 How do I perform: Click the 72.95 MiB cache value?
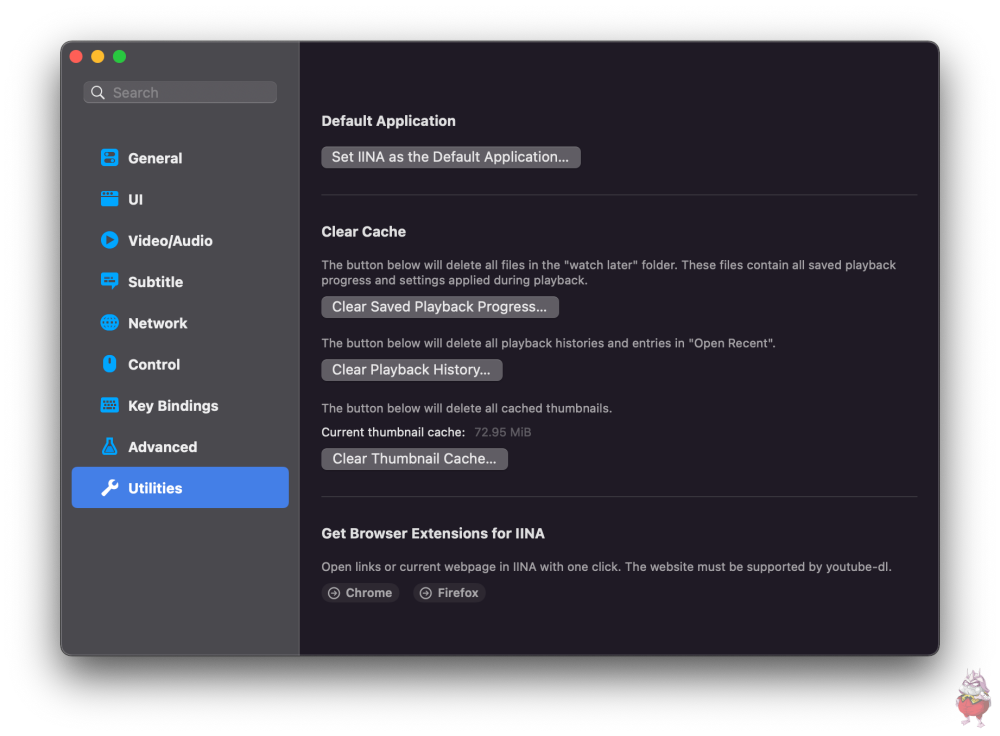(503, 432)
